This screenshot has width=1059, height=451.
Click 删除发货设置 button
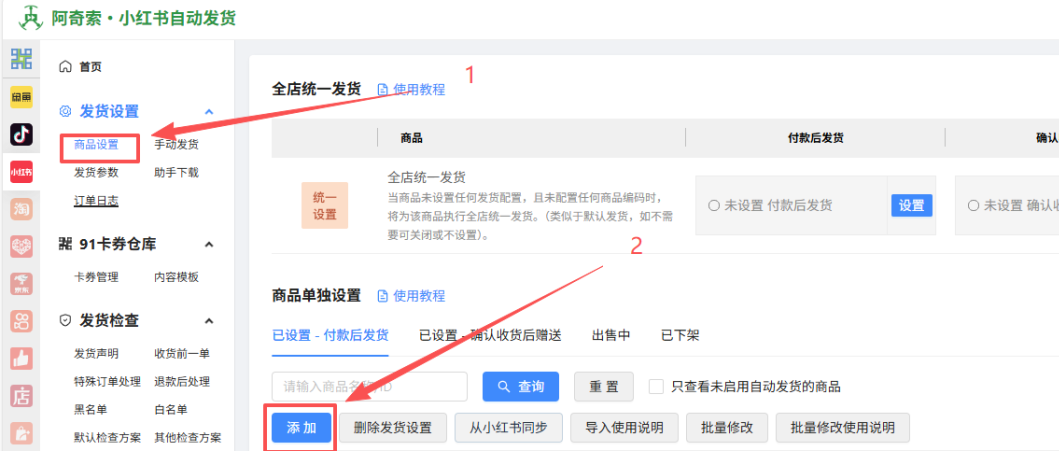point(392,427)
